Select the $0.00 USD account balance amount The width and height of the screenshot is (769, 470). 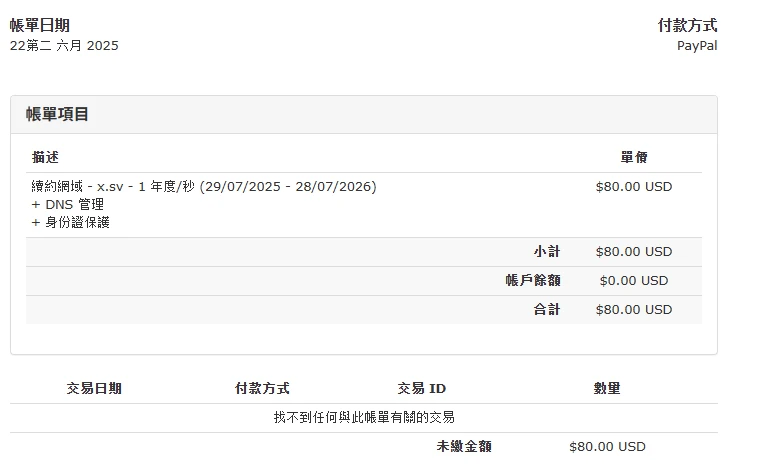634,281
